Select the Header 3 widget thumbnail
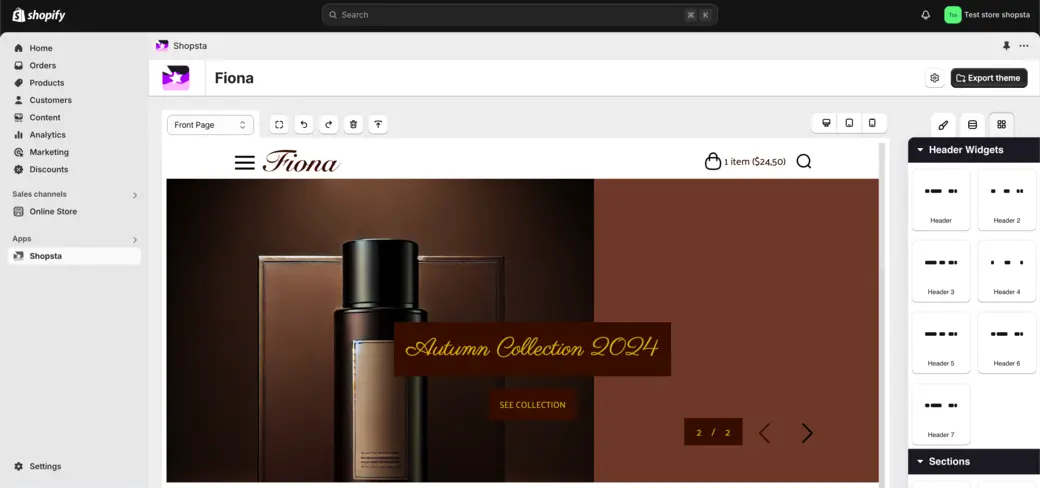Screen dimensions: 1040x488 pos(940,271)
